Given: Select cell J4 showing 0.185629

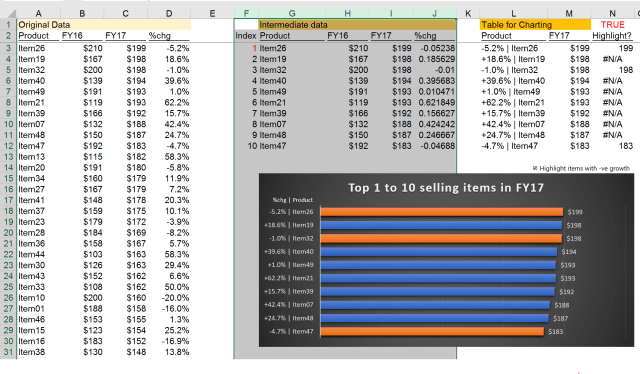Looking at the screenshot, I should (435, 59).
